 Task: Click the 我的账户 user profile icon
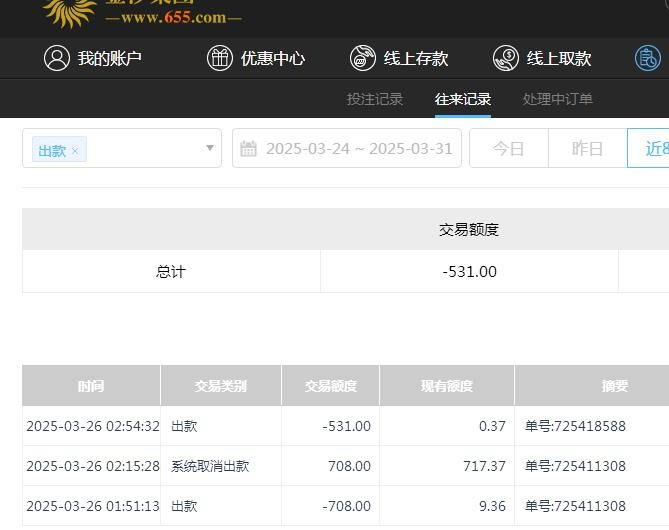56,58
